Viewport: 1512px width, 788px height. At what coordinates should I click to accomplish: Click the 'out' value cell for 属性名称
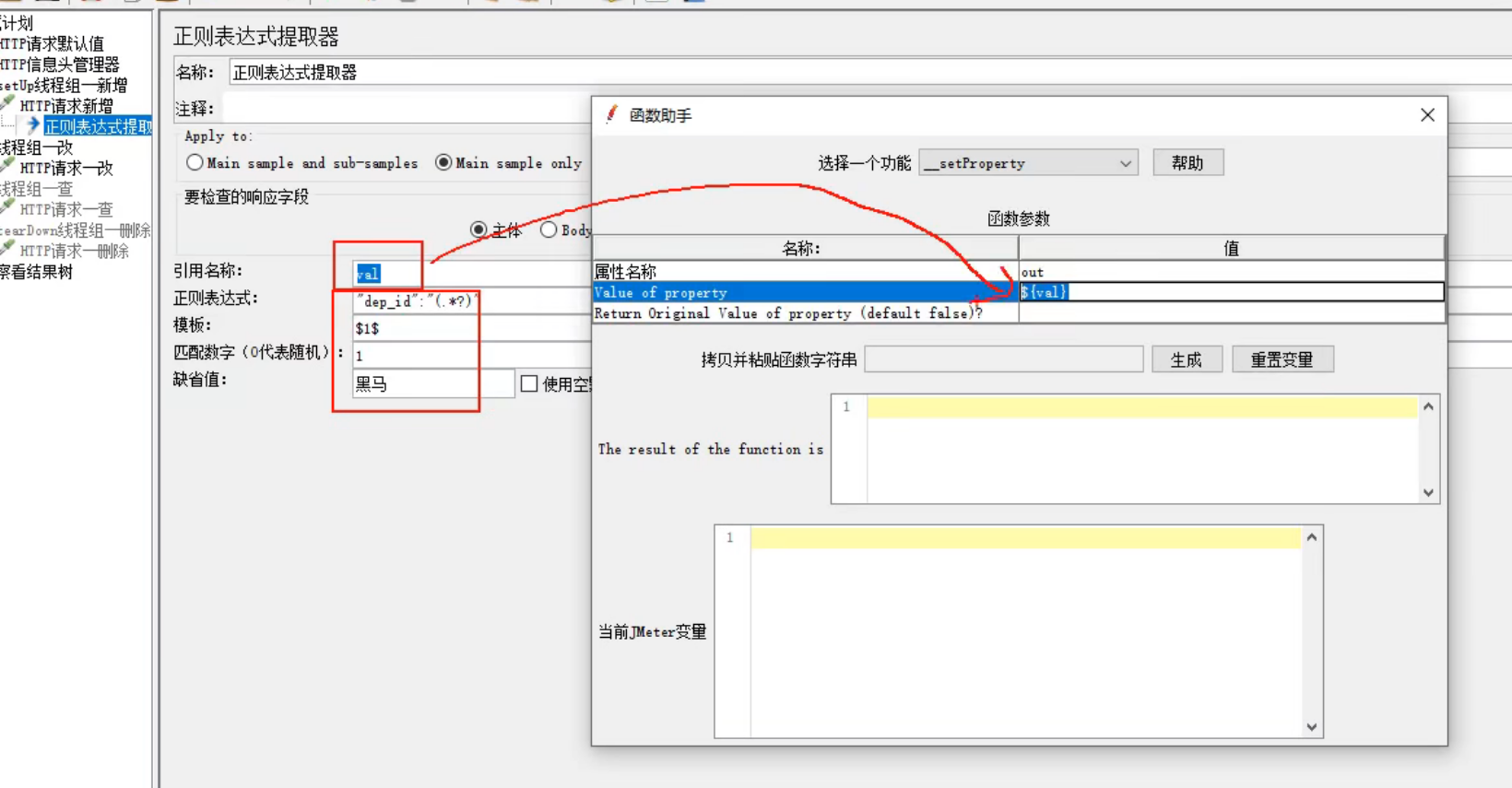pyautogui.click(x=1231, y=272)
